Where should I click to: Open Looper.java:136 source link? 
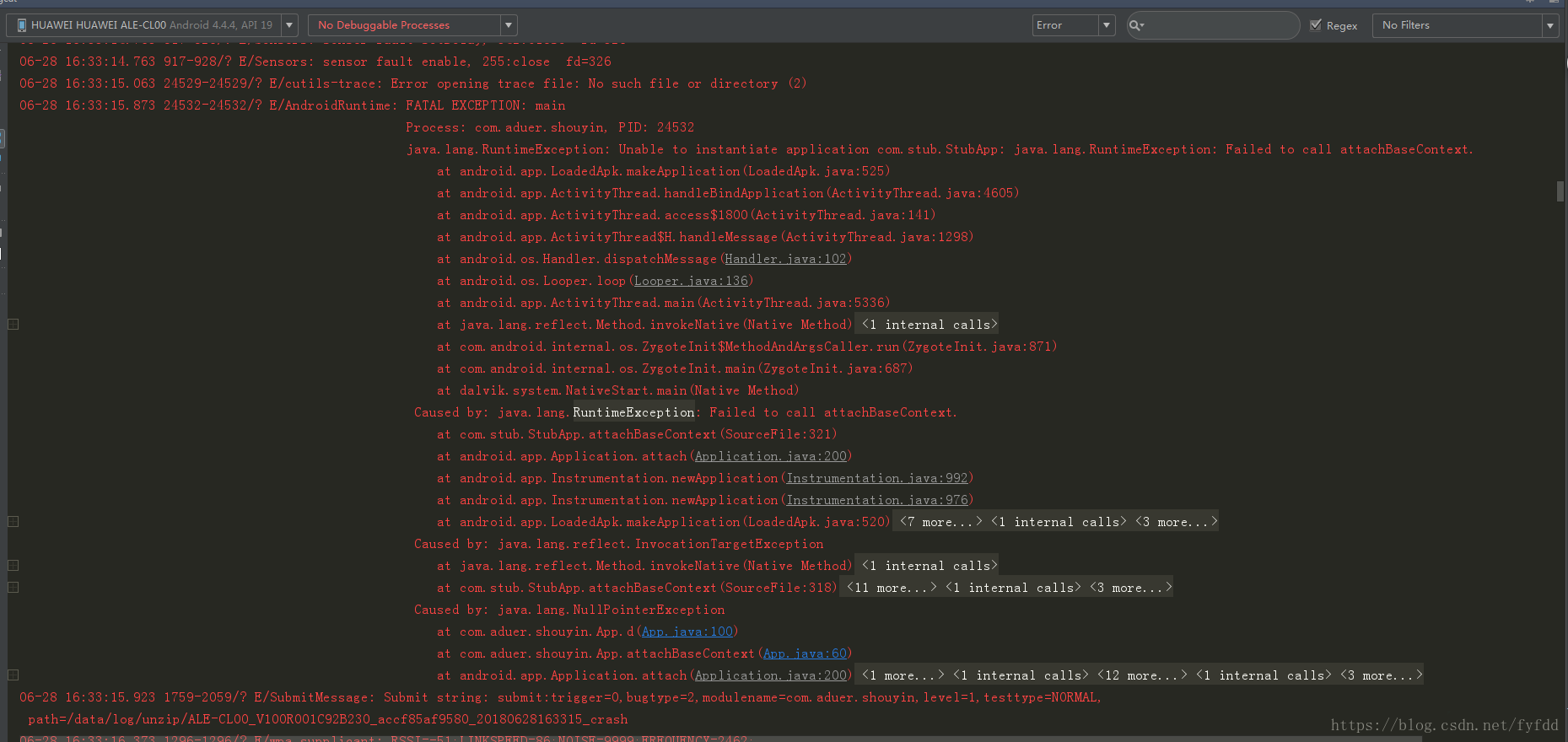pos(691,281)
